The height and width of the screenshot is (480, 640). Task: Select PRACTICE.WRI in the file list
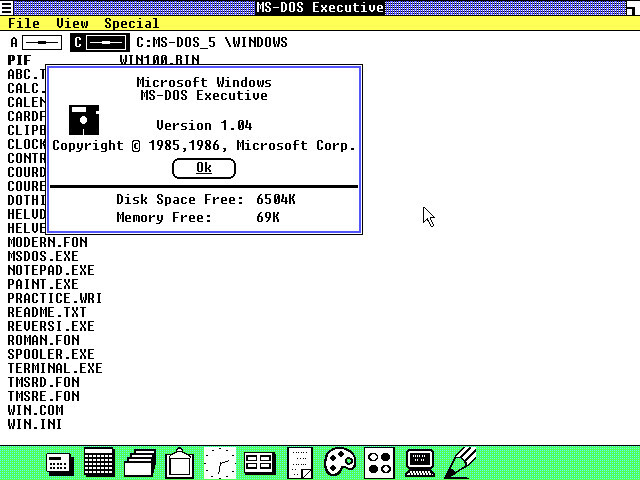[55, 298]
